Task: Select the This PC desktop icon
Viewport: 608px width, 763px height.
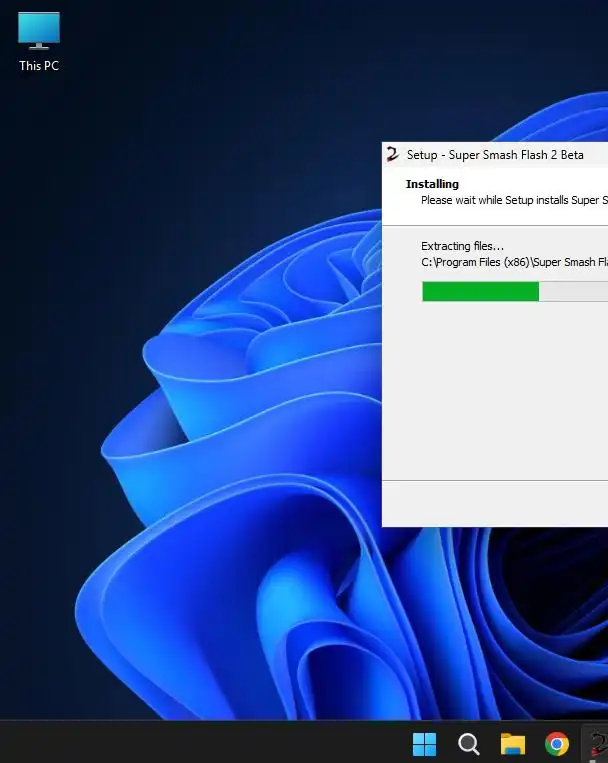Action: coord(39,42)
